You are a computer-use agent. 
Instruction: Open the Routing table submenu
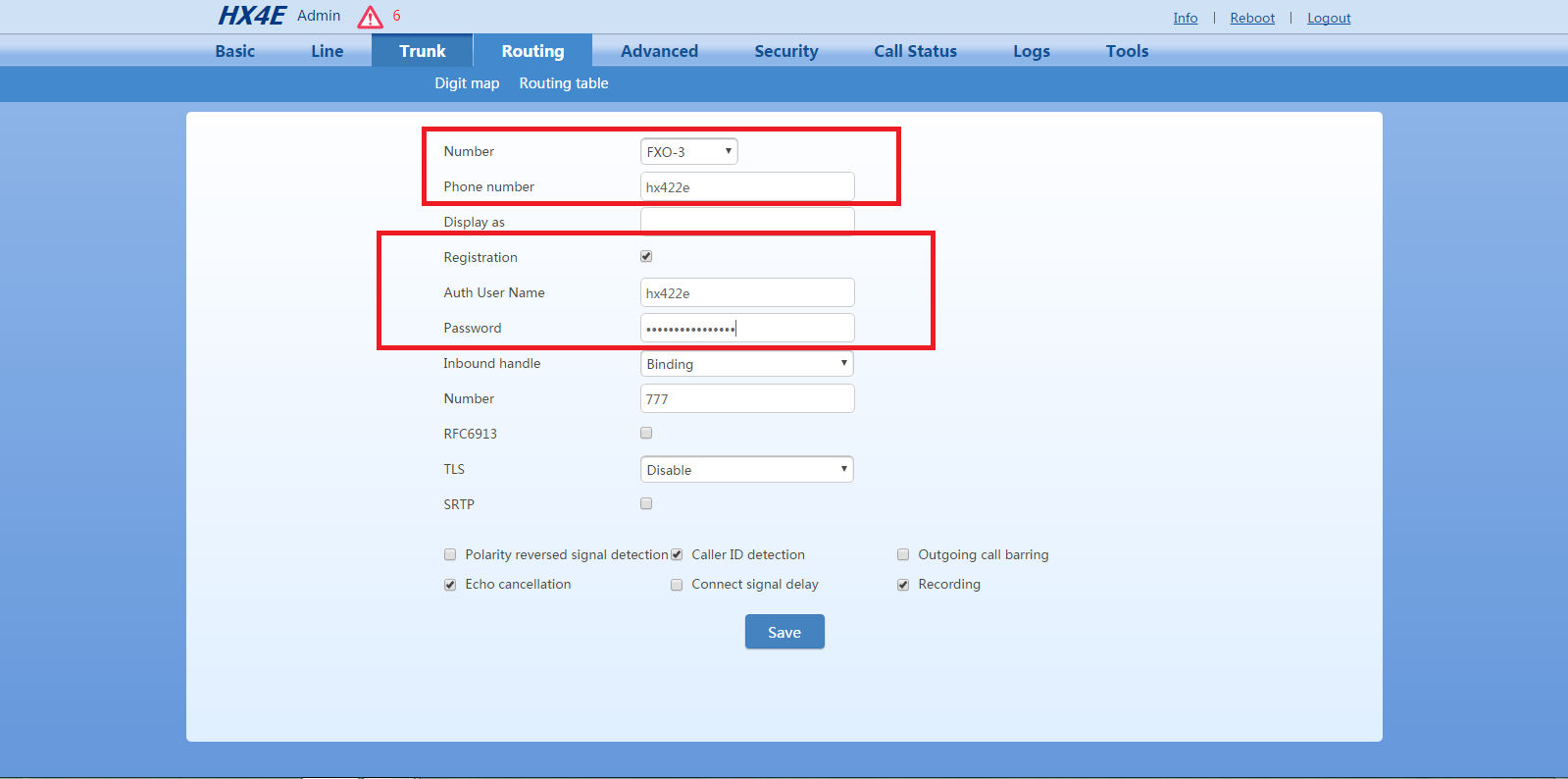[x=564, y=83]
